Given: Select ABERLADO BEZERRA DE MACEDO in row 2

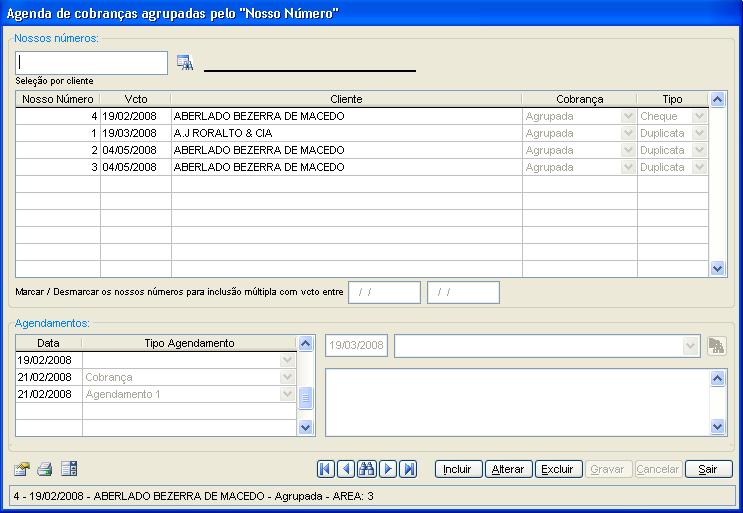Looking at the screenshot, I should click(259, 150).
